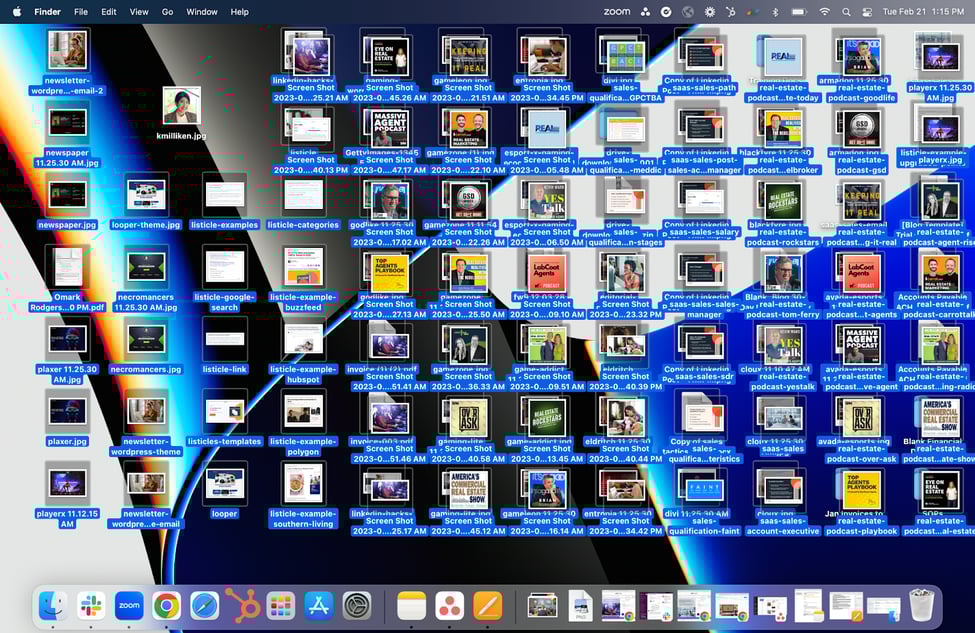Open the zoom menu bar item

(614, 11)
